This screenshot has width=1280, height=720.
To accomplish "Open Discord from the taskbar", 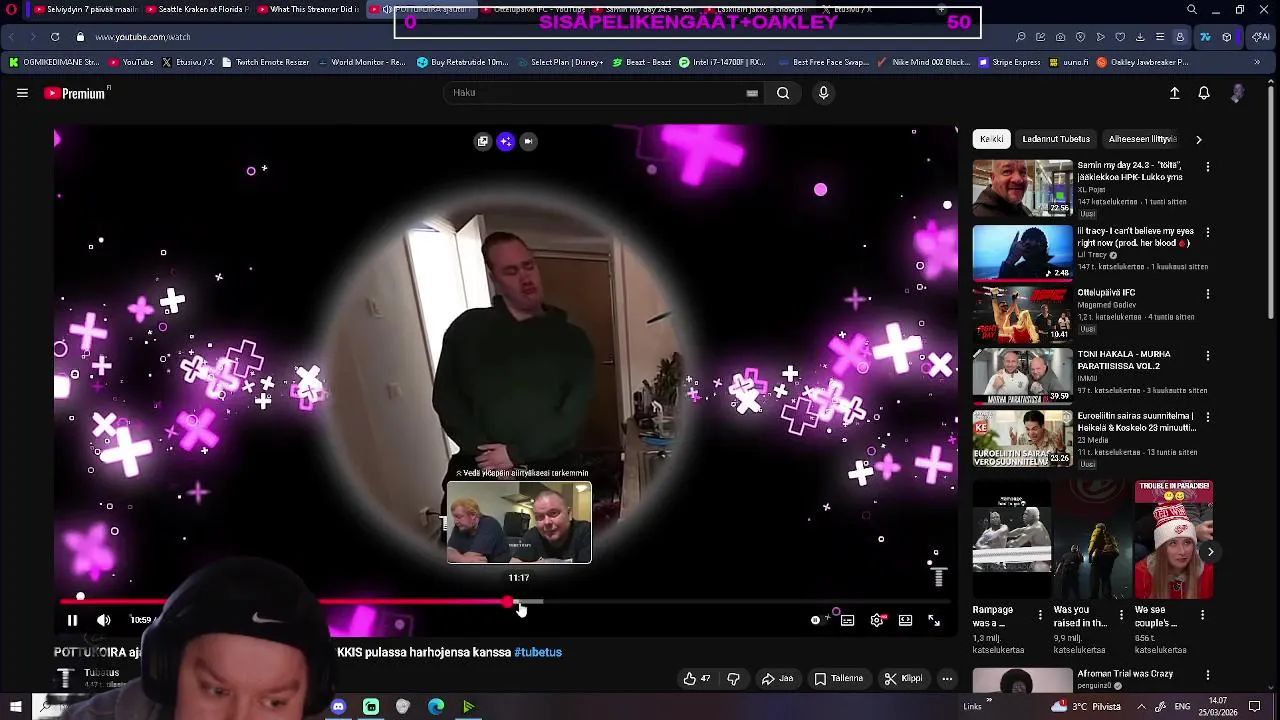I will 338,707.
